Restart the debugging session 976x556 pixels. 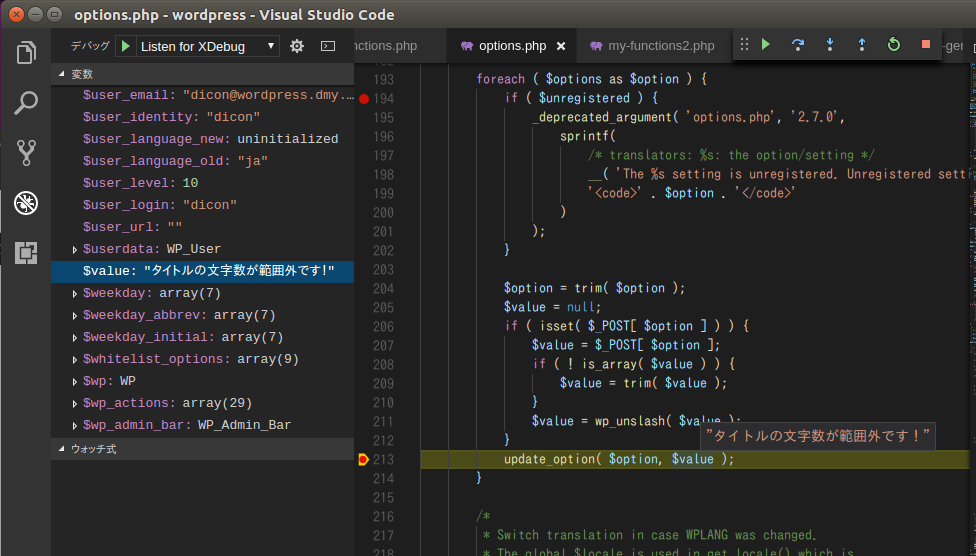[x=894, y=45]
